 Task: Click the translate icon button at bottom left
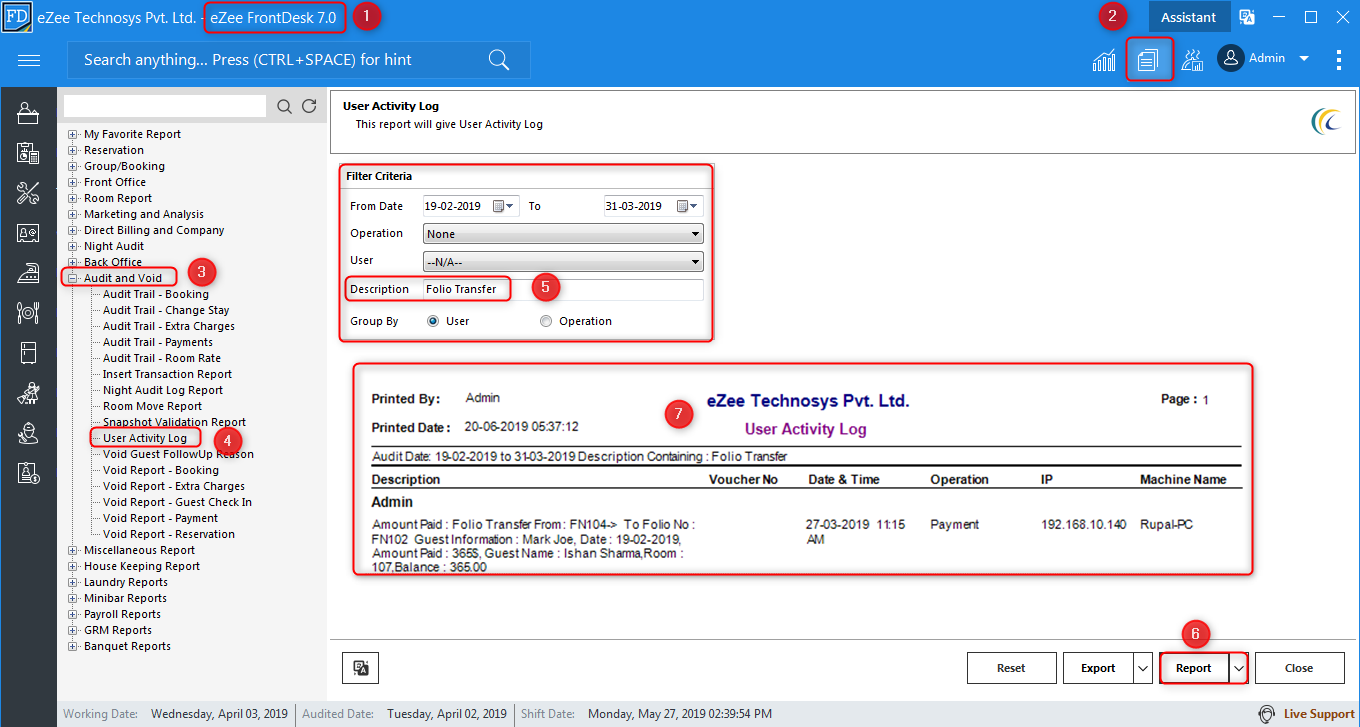click(x=361, y=668)
